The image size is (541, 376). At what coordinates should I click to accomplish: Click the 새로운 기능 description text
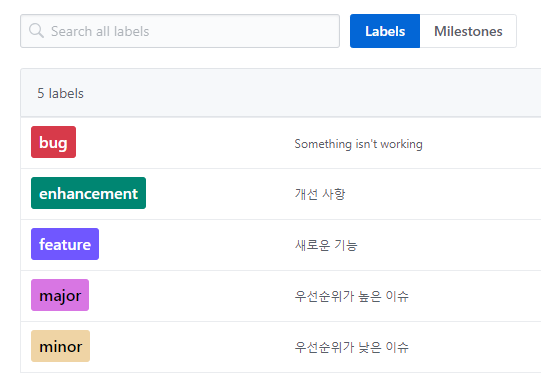326,245
